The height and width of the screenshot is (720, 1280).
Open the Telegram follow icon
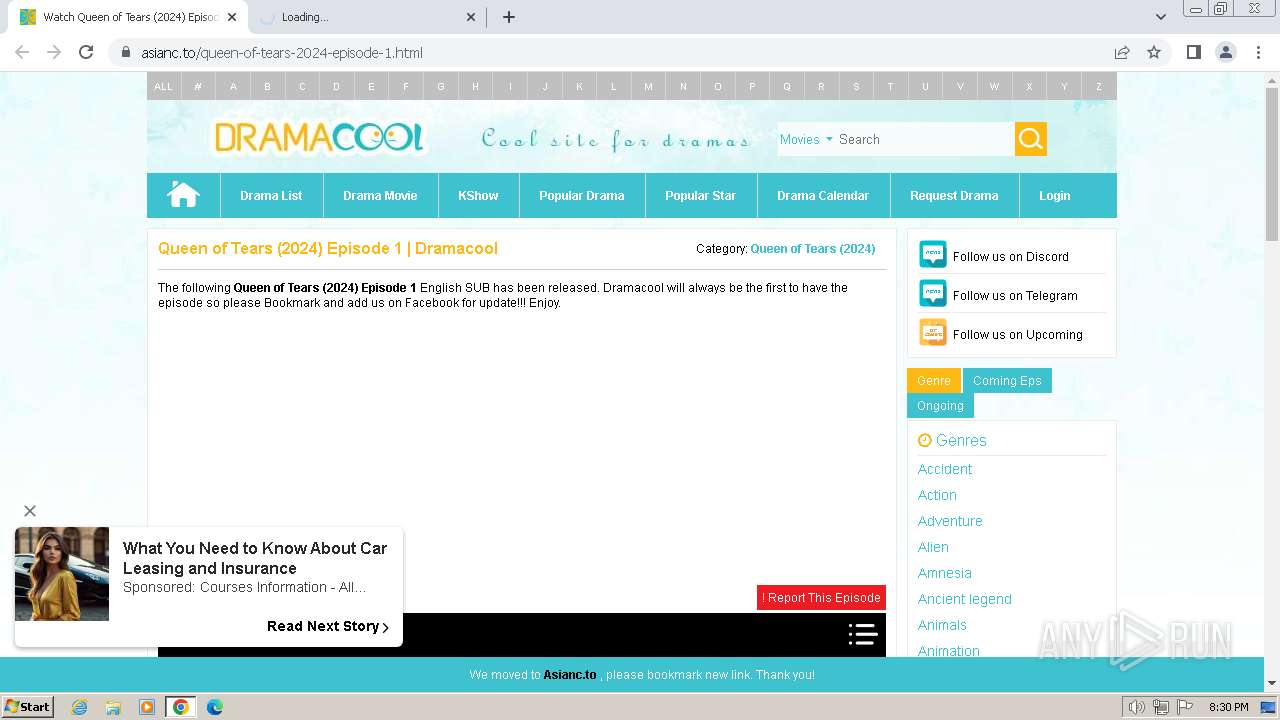pyautogui.click(x=933, y=294)
